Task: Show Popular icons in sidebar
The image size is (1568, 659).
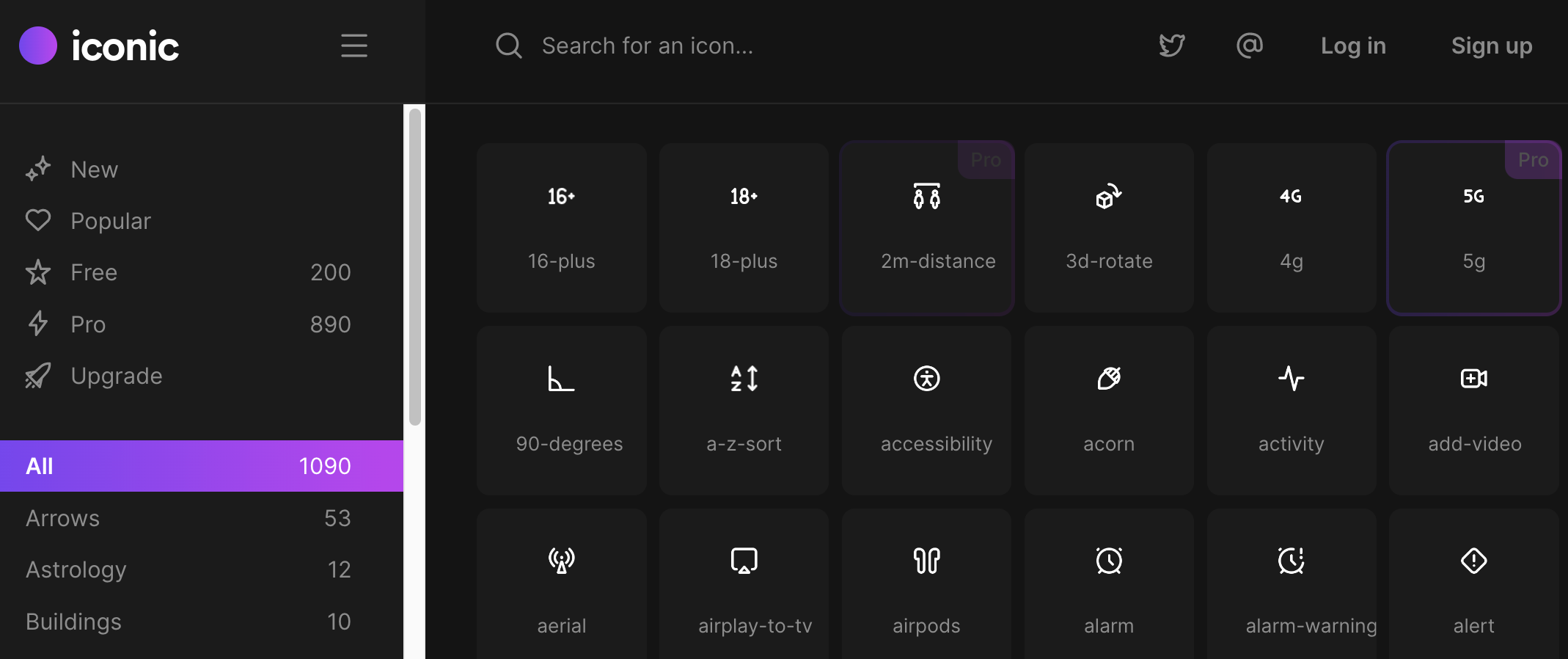Action: [x=110, y=221]
